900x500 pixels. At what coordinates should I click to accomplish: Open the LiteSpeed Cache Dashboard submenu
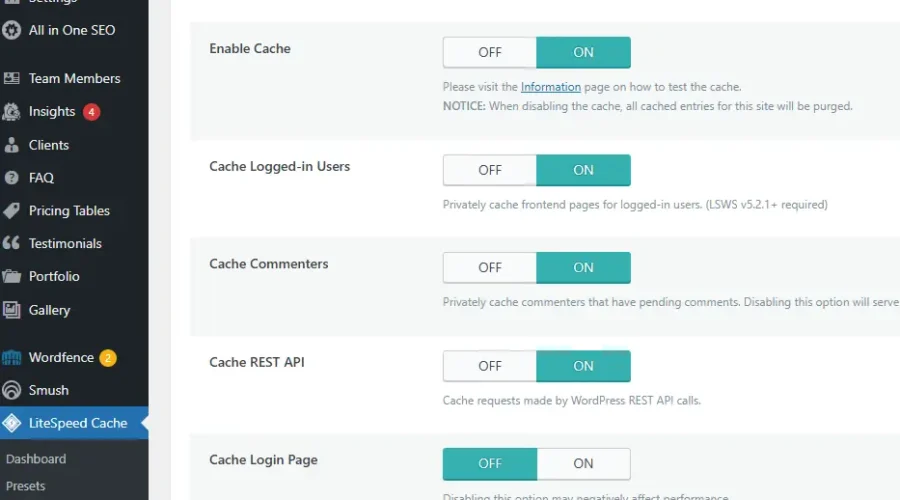point(36,459)
